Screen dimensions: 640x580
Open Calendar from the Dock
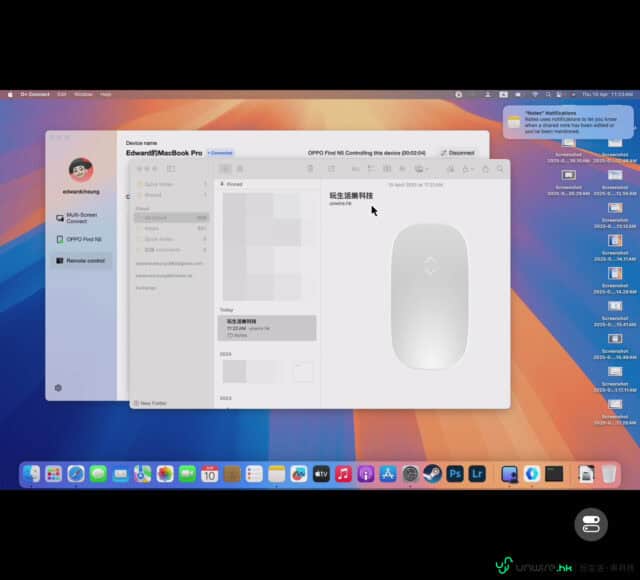[209, 474]
